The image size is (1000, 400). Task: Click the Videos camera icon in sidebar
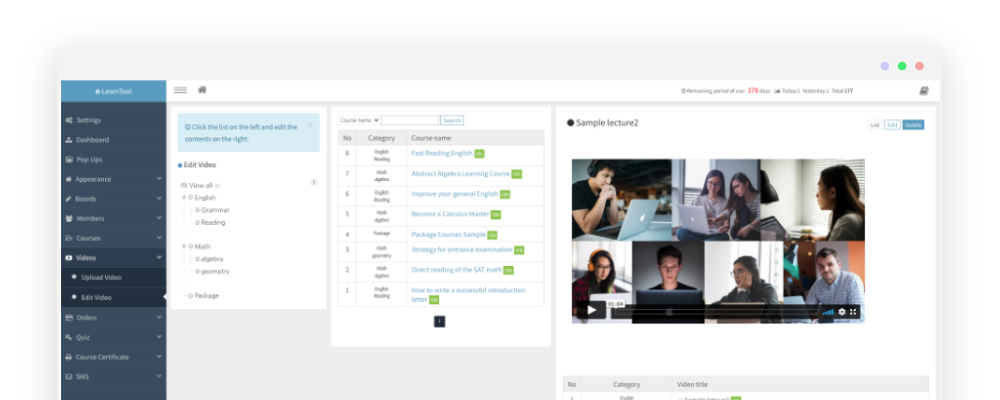[x=69, y=258]
